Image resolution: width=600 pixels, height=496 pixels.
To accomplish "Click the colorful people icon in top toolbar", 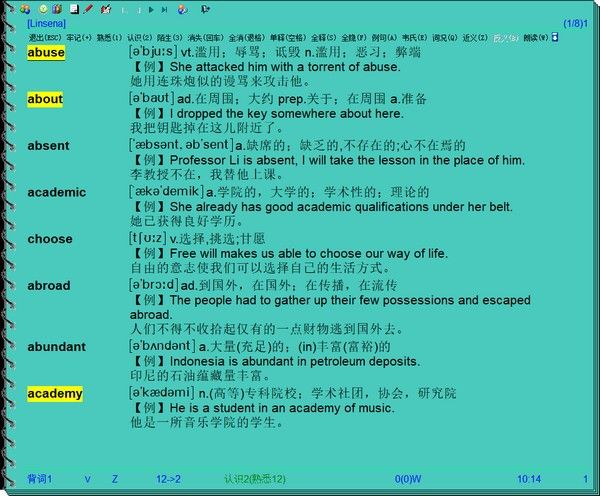I will (25, 9).
